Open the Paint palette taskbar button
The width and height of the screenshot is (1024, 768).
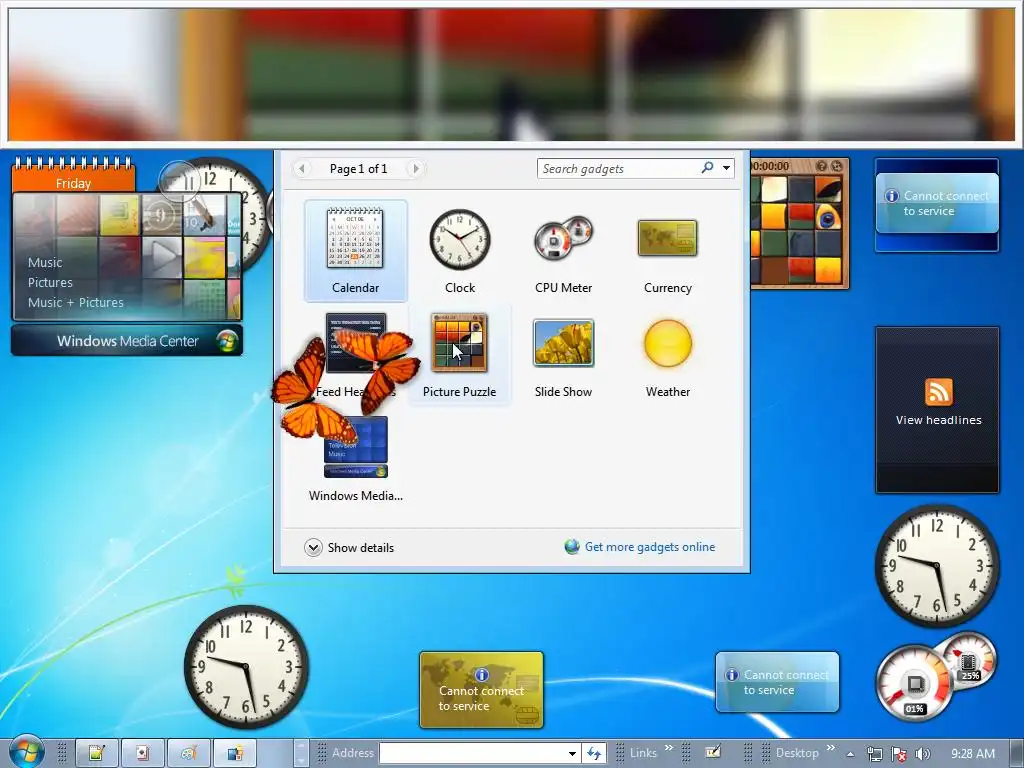click(x=189, y=754)
